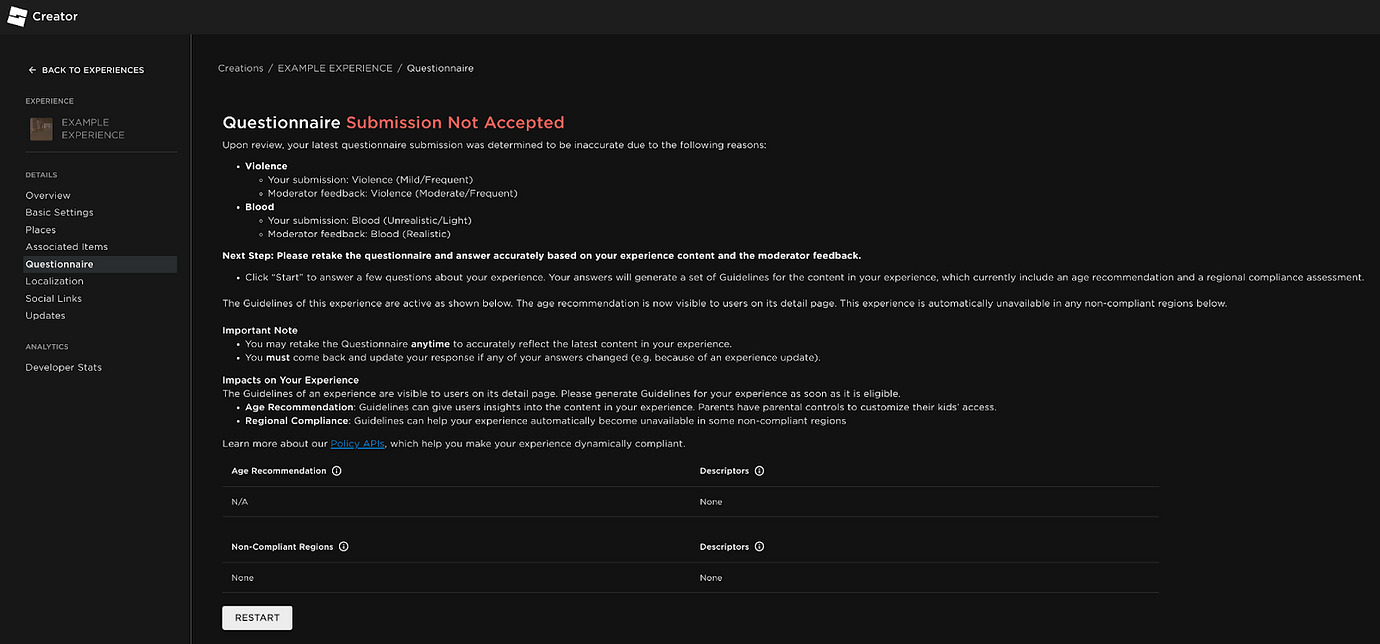Click the Creations breadcrumb link
Viewport: 1380px width, 644px height.
(240, 68)
